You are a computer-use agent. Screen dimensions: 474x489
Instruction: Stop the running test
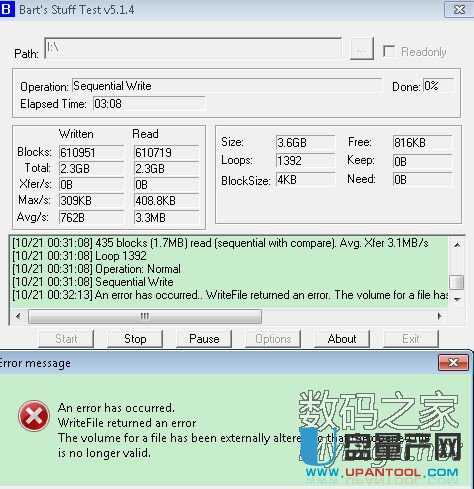[x=135, y=339]
